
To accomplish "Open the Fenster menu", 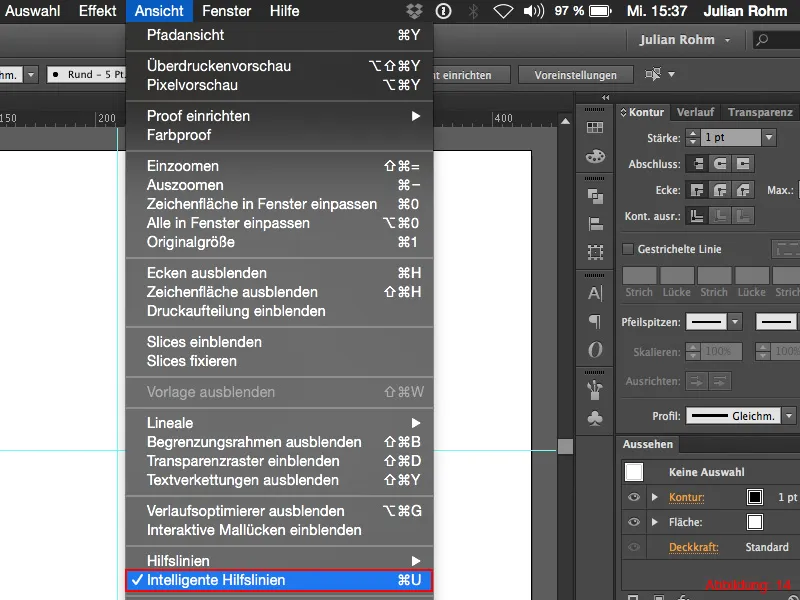I will 227,11.
